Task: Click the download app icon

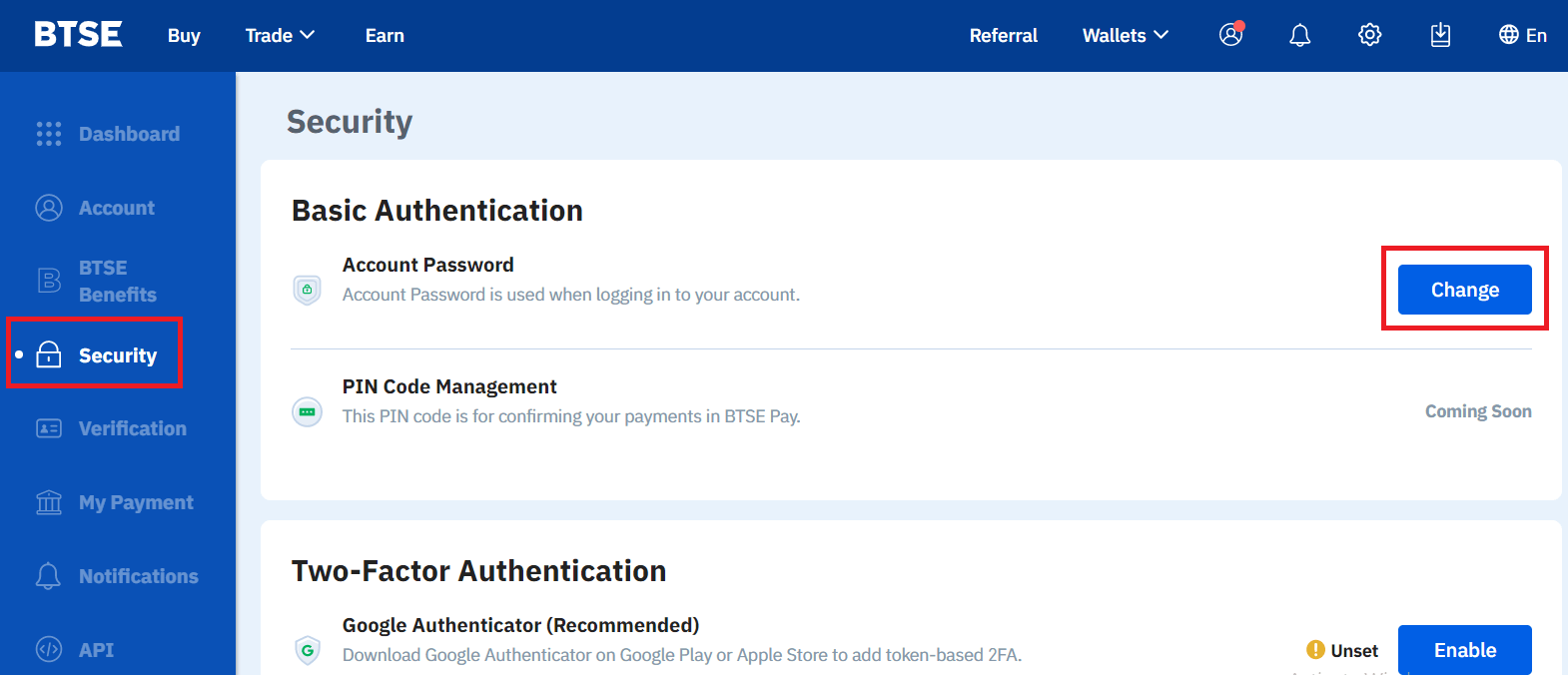Action: (1439, 36)
